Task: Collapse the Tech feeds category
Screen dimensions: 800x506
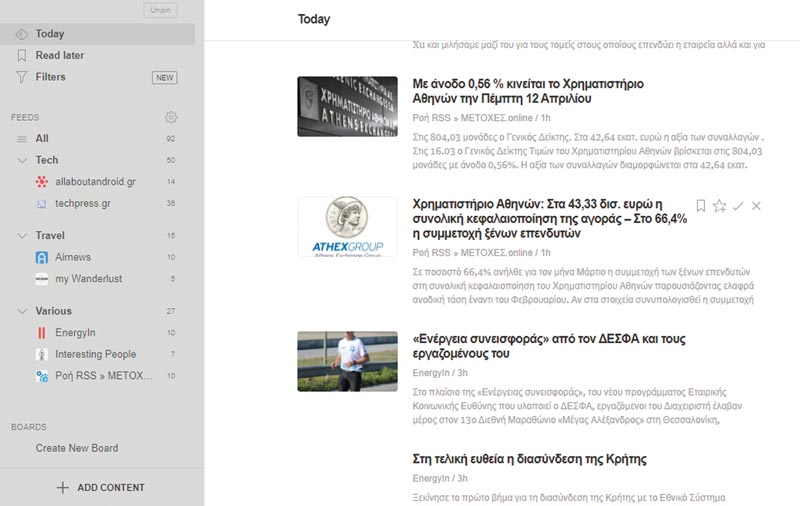Action: pos(22,160)
